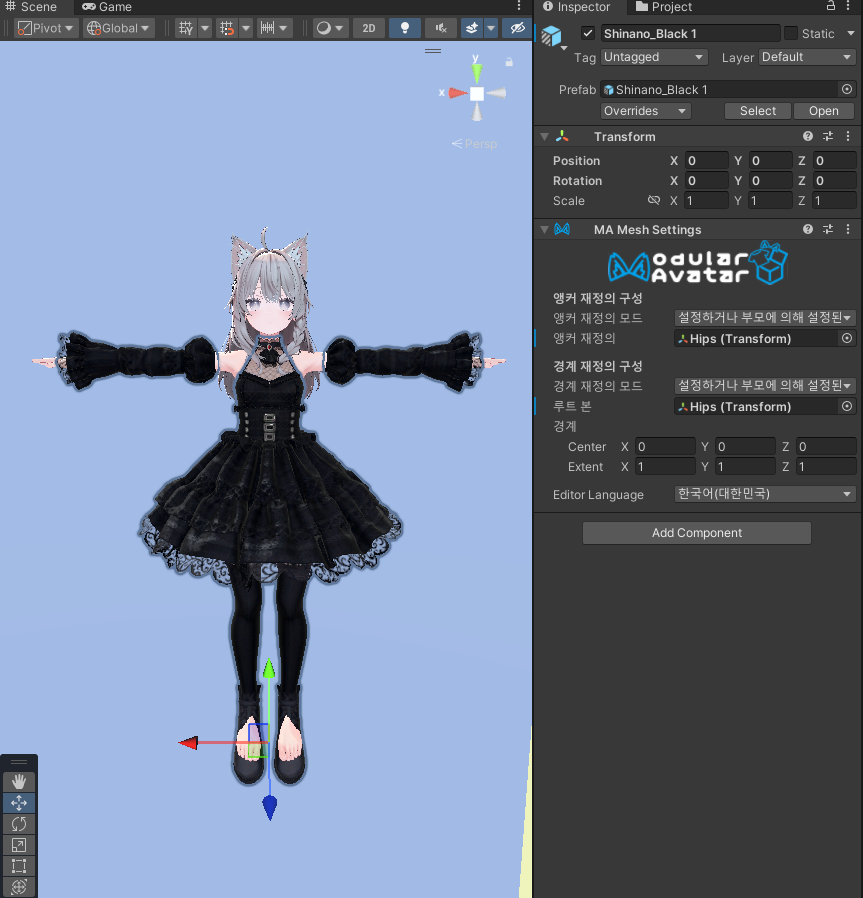Toggle scene effects layers icon
Image resolution: width=863 pixels, height=898 pixels.
tap(472, 28)
